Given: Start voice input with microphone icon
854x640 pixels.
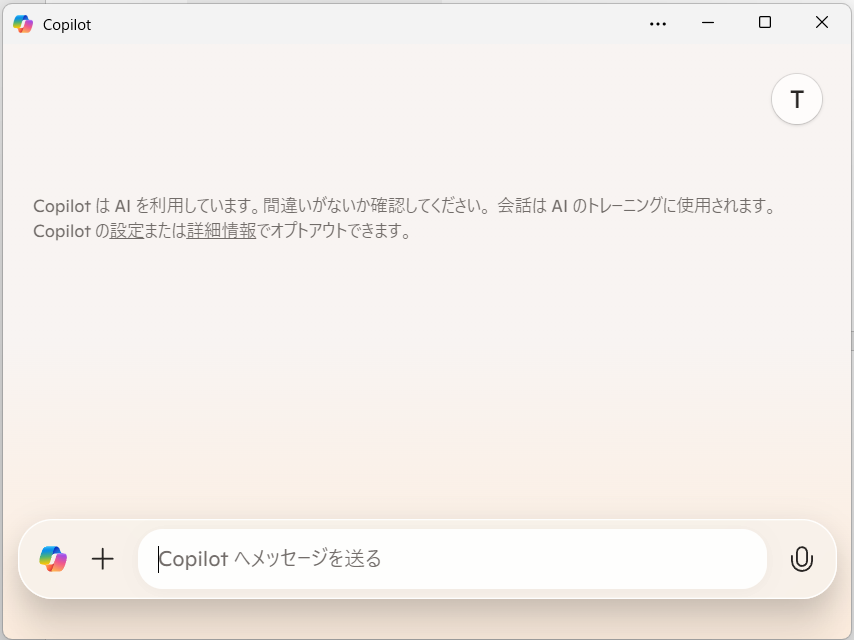Looking at the screenshot, I should [x=801, y=559].
